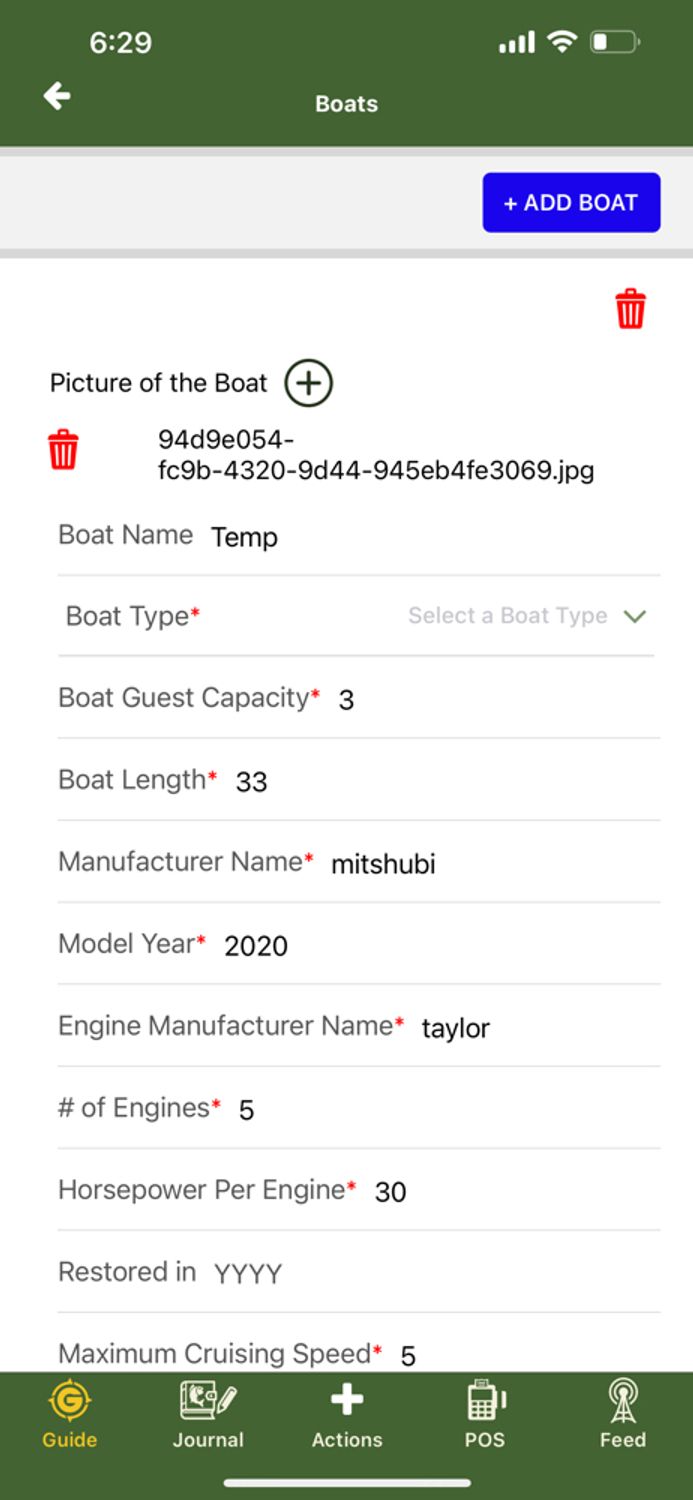The width and height of the screenshot is (693, 1500).
Task: Open the Actions plus menu
Action: coord(346,1414)
